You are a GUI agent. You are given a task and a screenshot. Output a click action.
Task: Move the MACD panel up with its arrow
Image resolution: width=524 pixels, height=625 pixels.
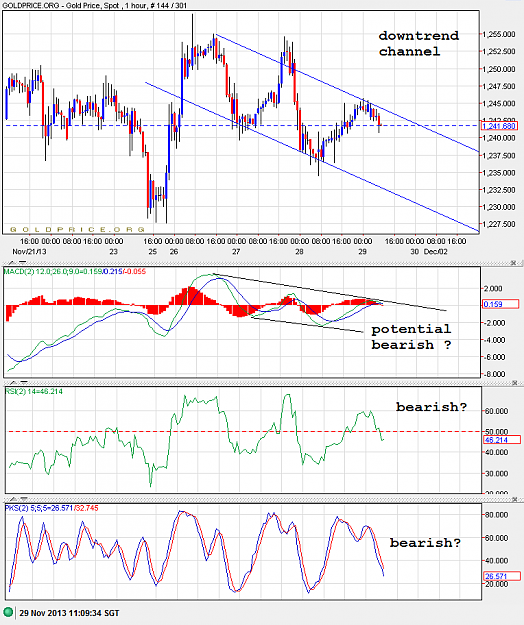12,263
